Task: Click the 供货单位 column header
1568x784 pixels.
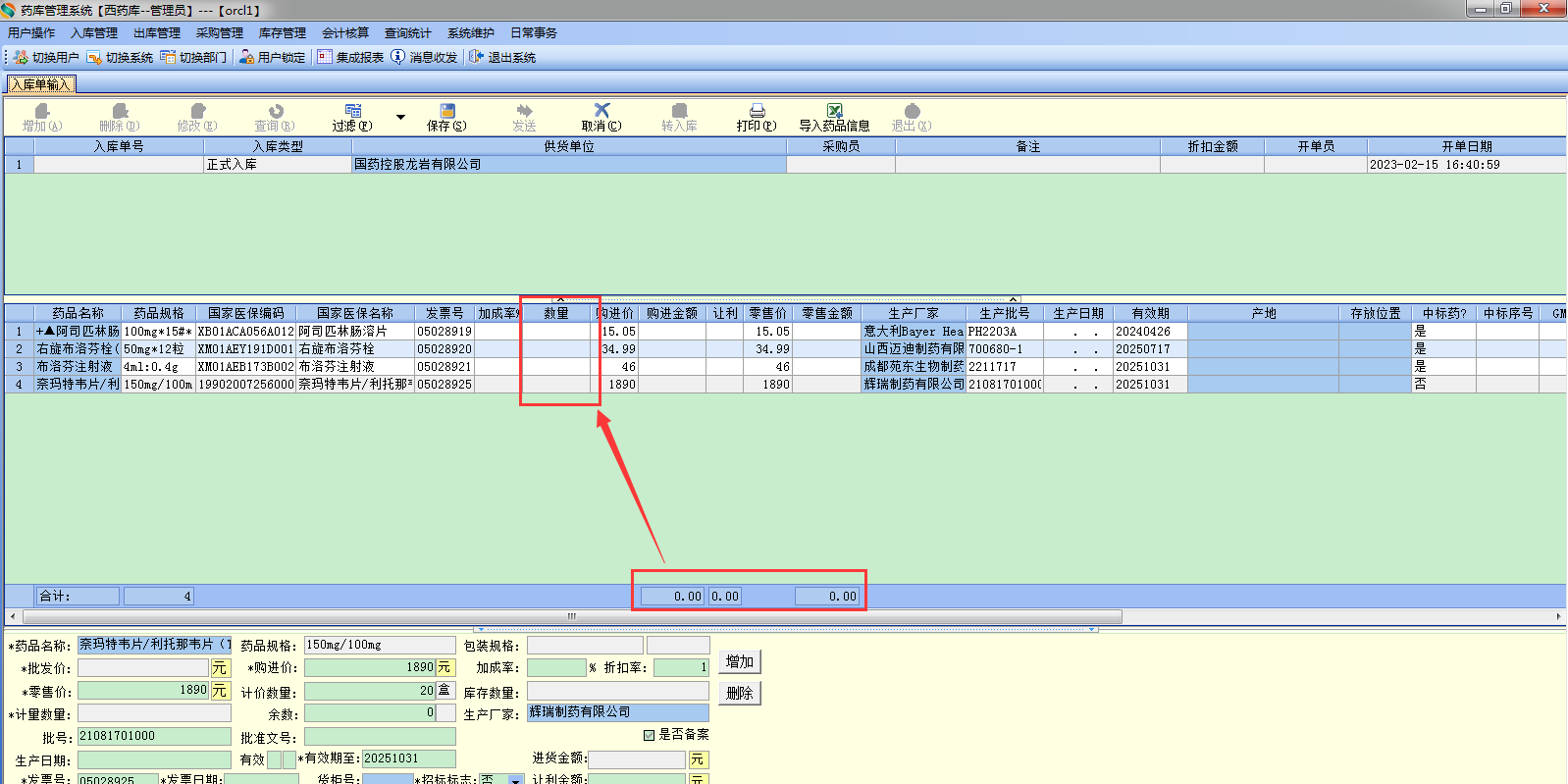Action: (x=569, y=146)
